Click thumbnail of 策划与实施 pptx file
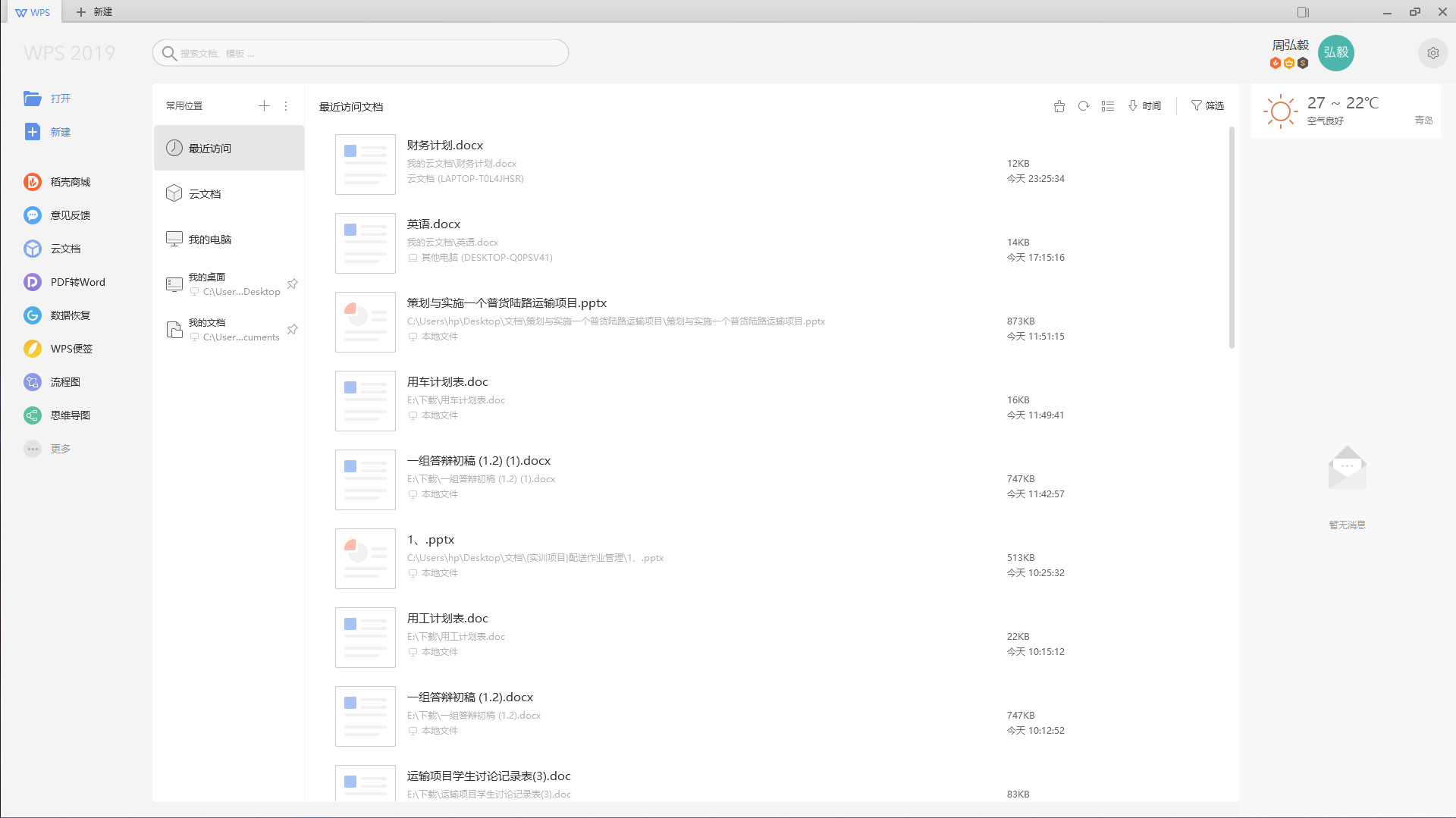Viewport: 1456px width, 818px height. 366,322
